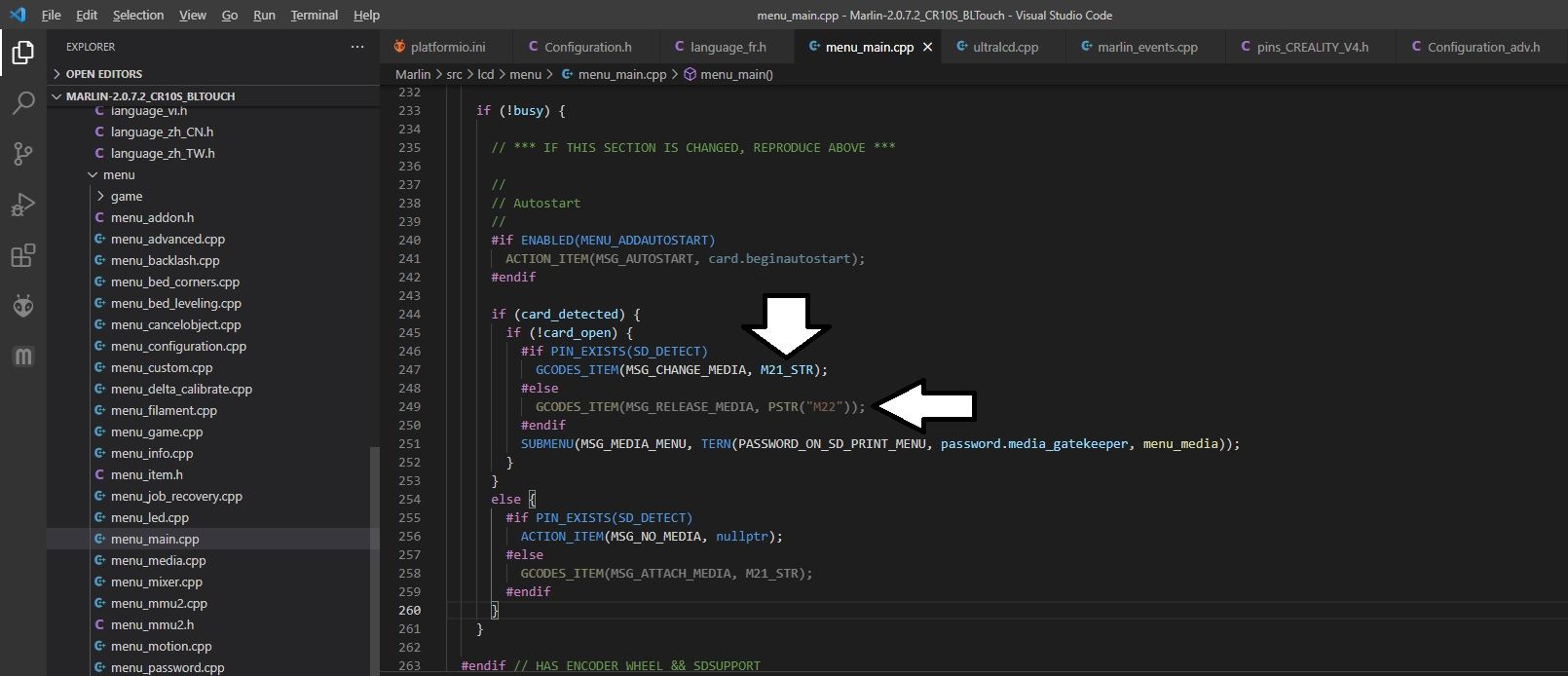Open menu_backlash.cpp in the file tree

tap(212, 260)
